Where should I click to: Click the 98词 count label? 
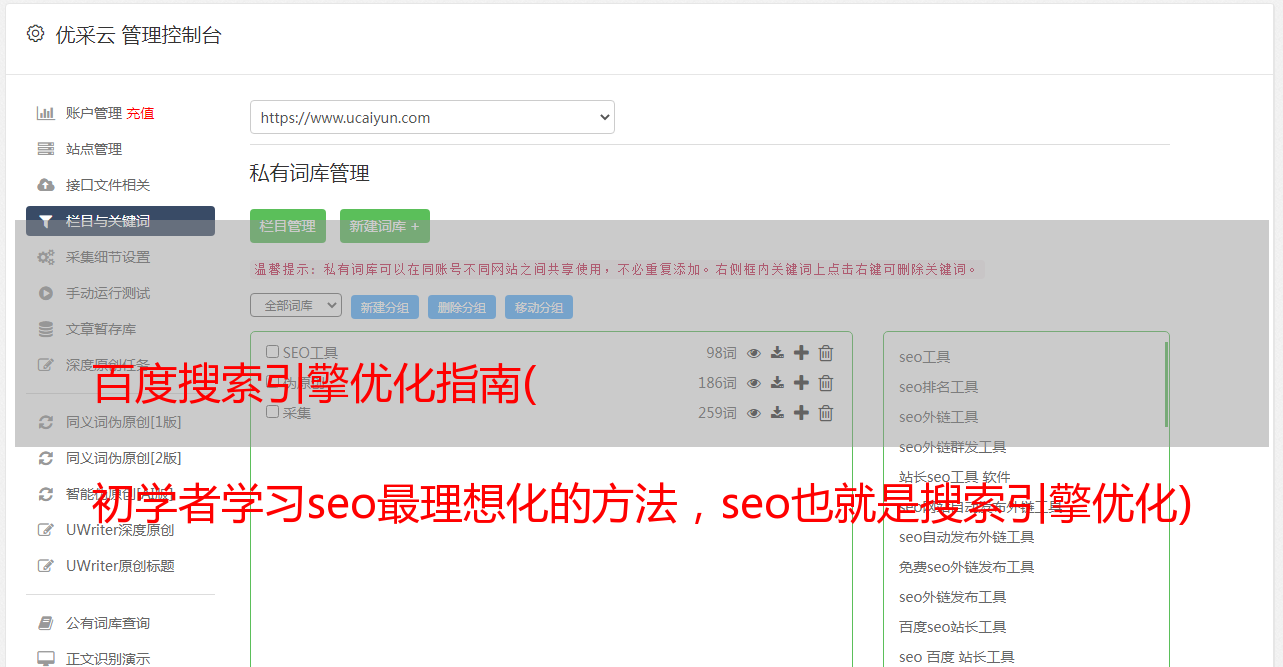tap(721, 353)
